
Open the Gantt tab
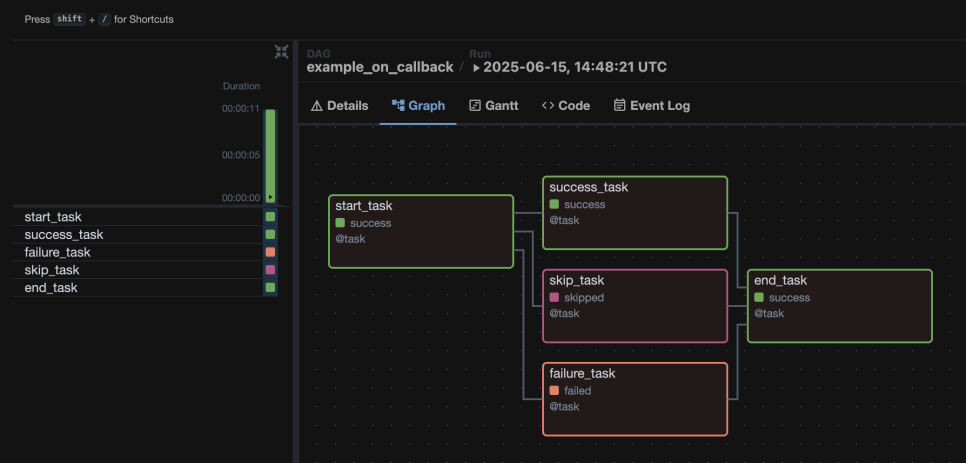tap(493, 105)
